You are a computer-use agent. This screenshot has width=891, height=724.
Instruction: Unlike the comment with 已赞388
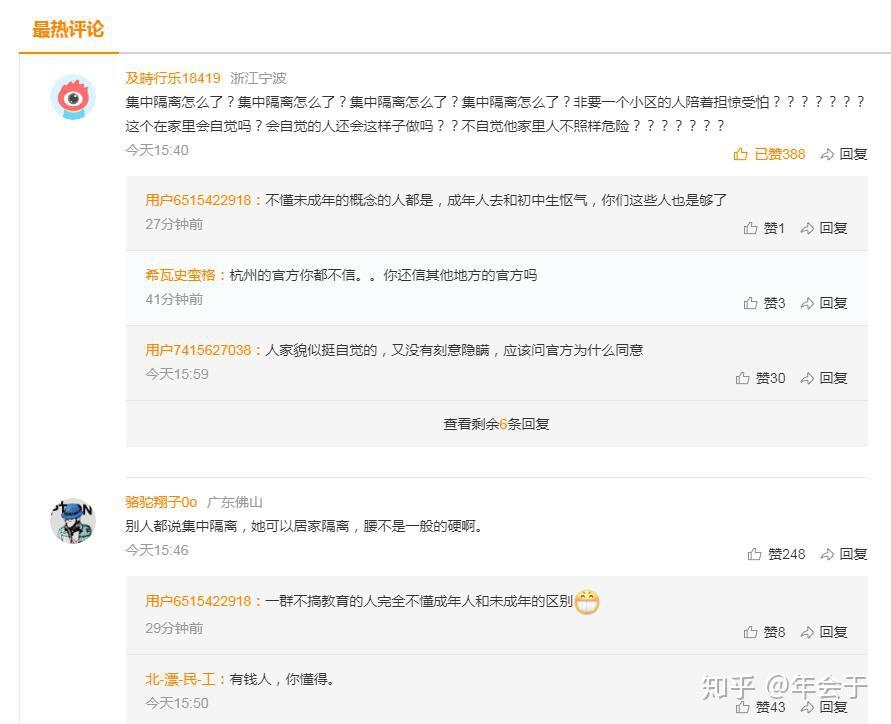point(769,154)
